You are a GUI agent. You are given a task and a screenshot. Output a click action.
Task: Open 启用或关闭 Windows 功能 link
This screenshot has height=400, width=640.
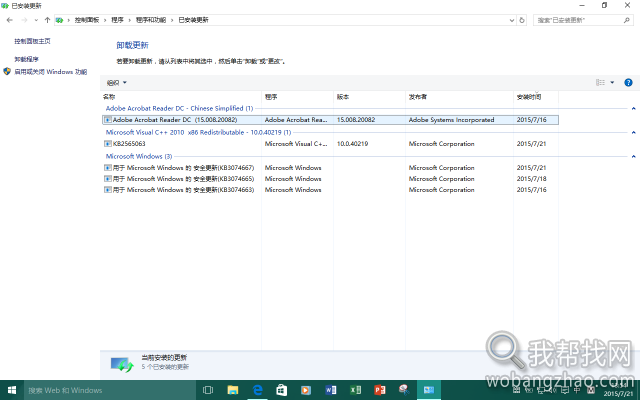click(x=51, y=72)
